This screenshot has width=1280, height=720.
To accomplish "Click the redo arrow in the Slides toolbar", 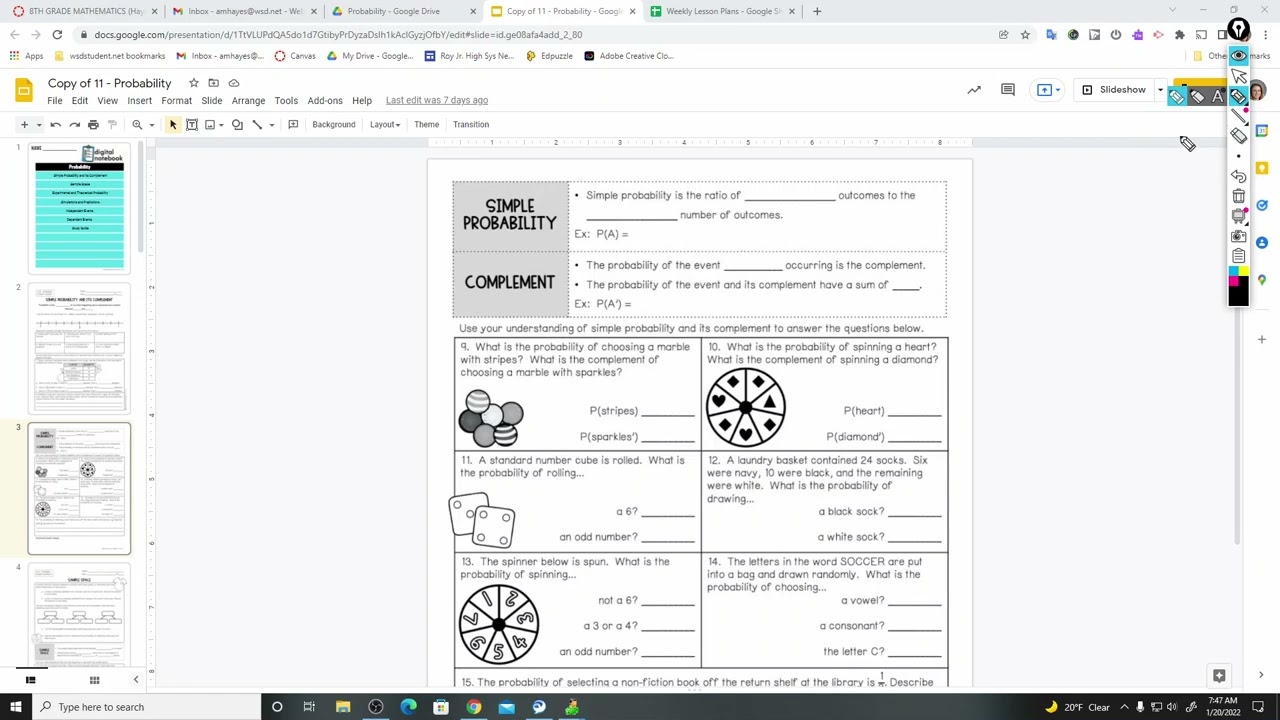I will [74, 125].
